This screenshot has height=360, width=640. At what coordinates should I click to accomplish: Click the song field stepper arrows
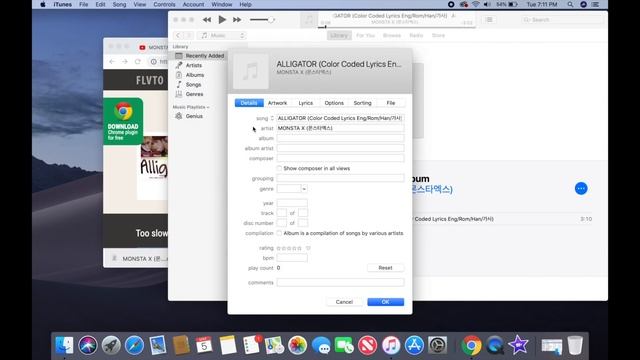272,118
